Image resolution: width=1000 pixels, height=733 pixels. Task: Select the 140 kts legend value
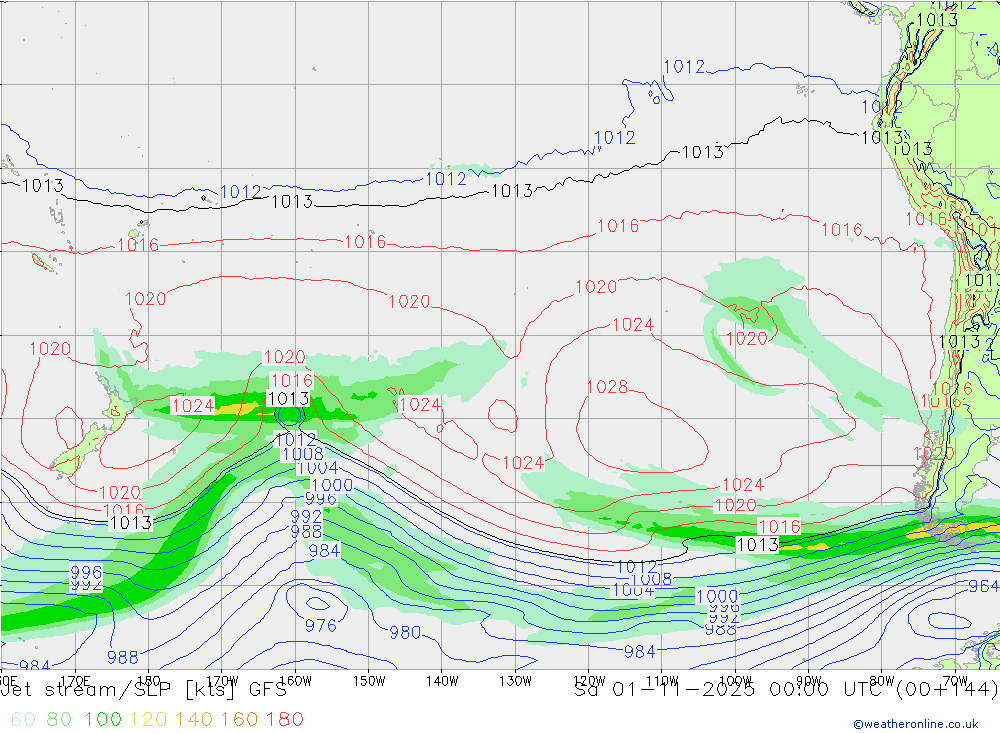193,719
